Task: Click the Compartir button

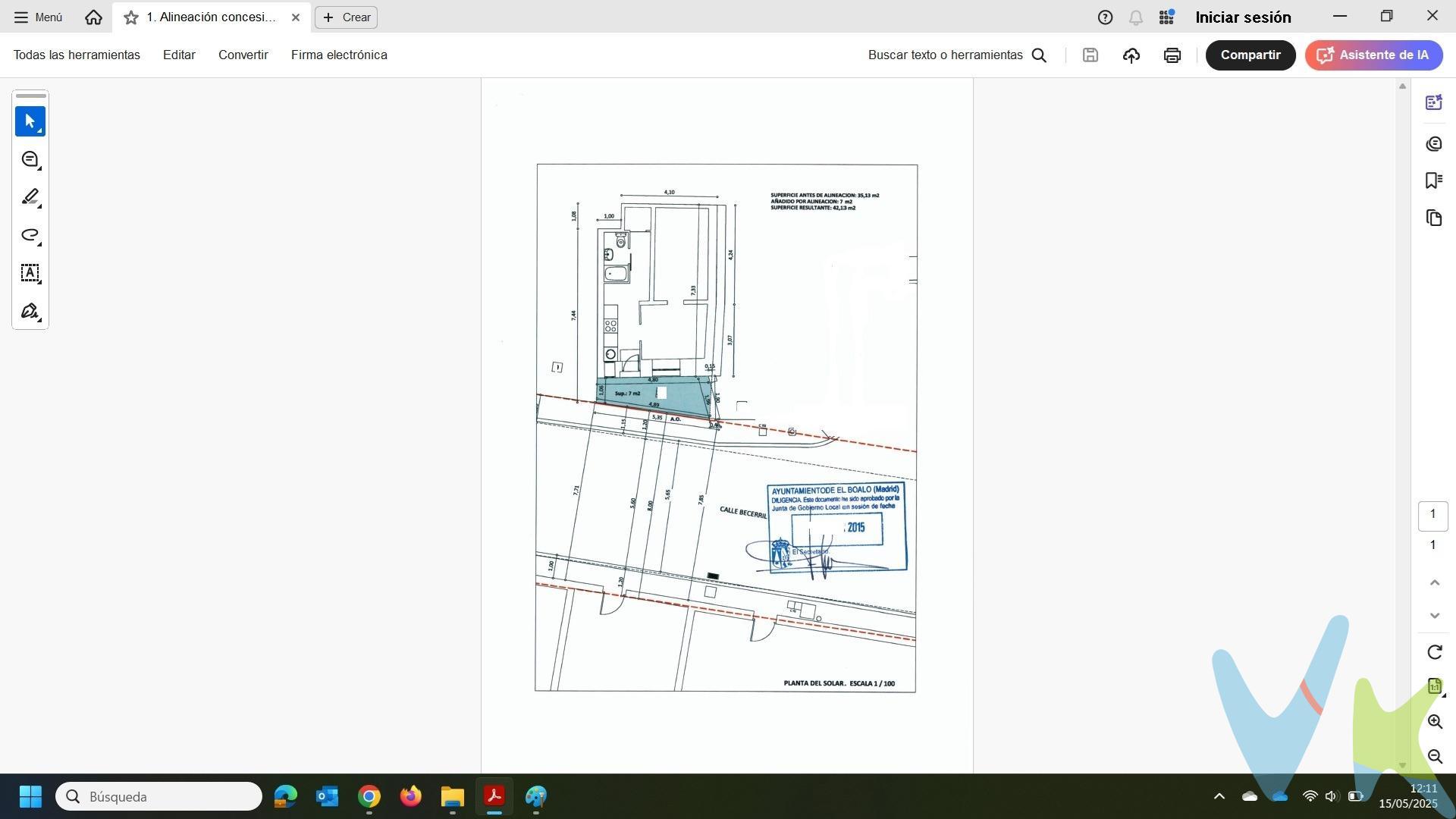Action: point(1250,55)
